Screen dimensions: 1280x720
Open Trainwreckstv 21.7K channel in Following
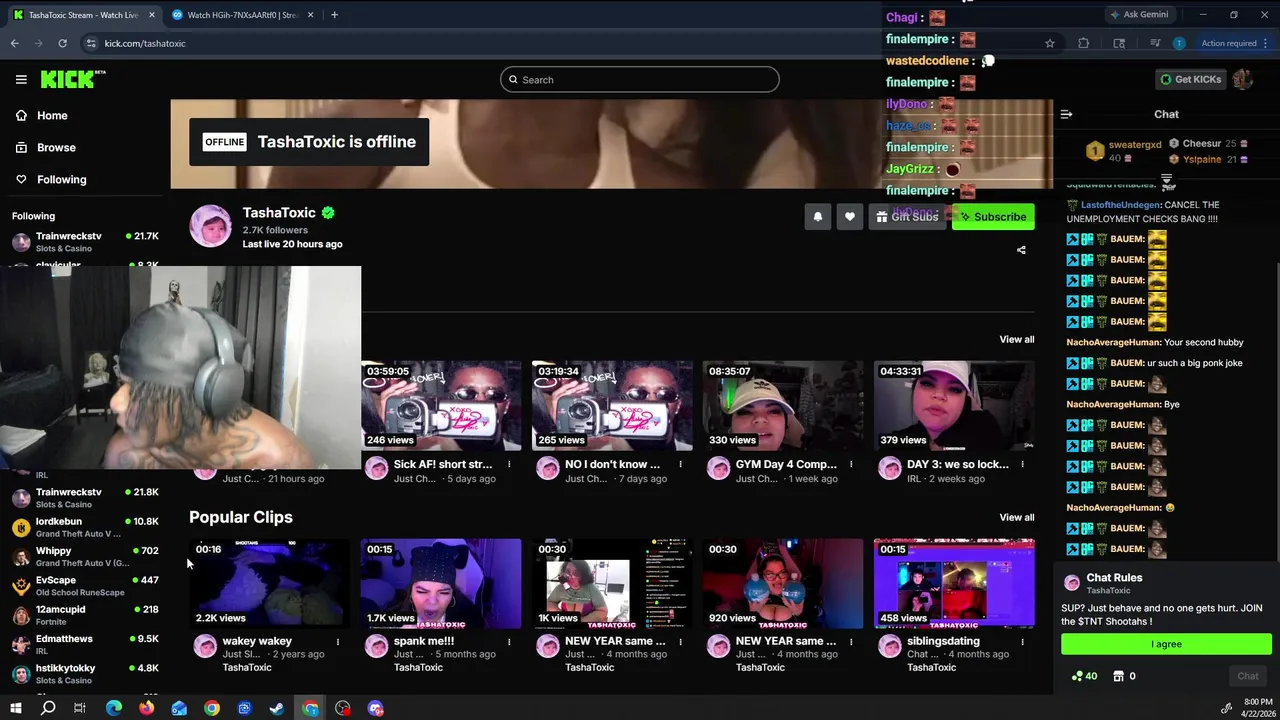tap(85, 242)
